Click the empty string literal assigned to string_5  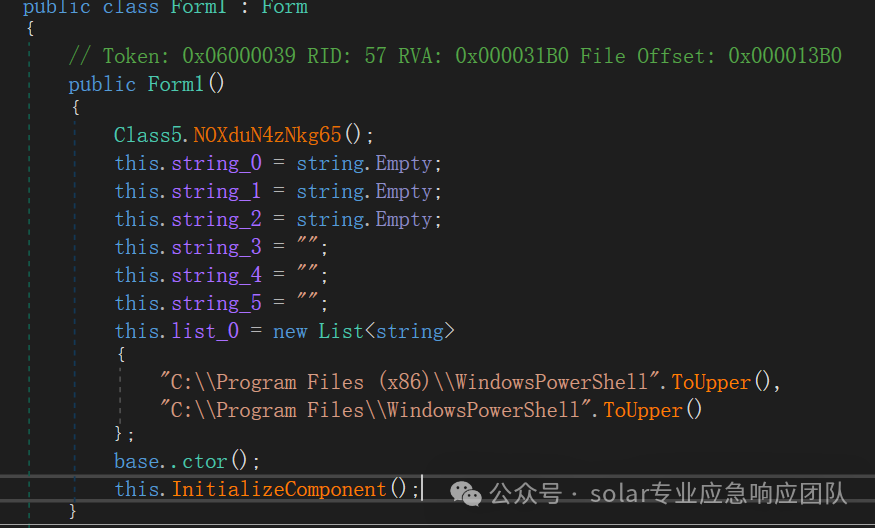click(x=307, y=299)
